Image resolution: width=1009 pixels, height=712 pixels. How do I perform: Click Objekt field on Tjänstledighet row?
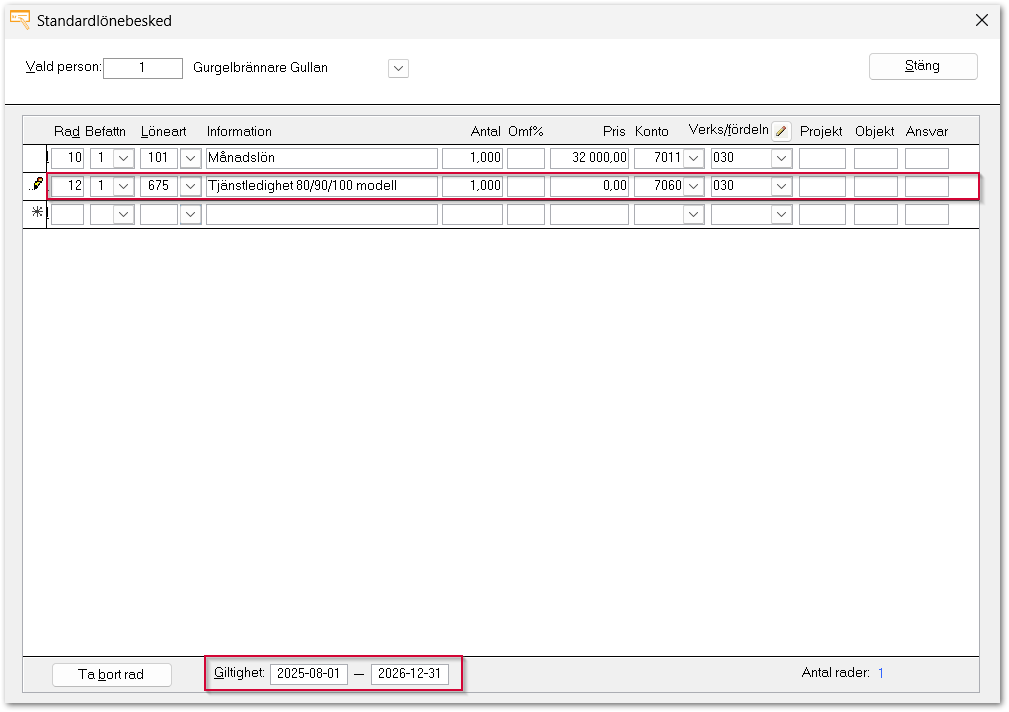876,186
